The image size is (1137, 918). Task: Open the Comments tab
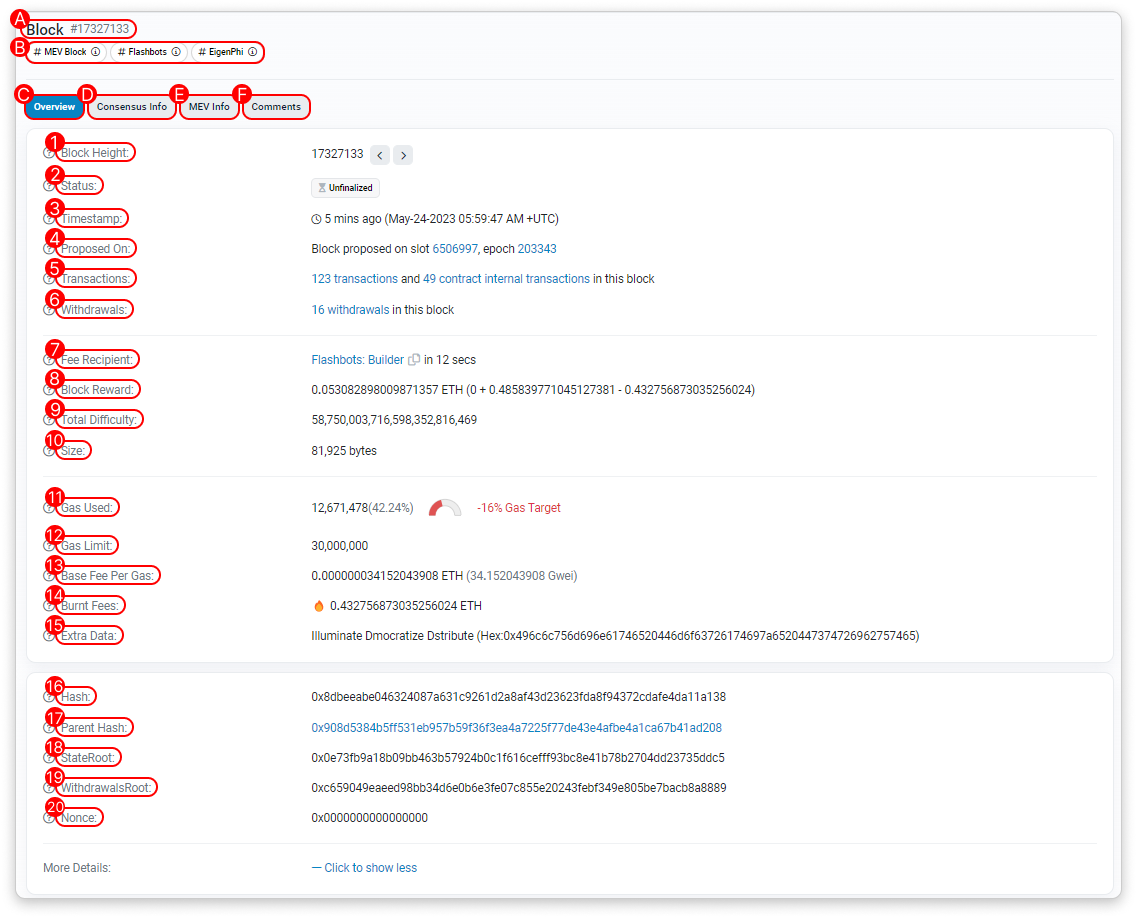pyautogui.click(x=276, y=107)
